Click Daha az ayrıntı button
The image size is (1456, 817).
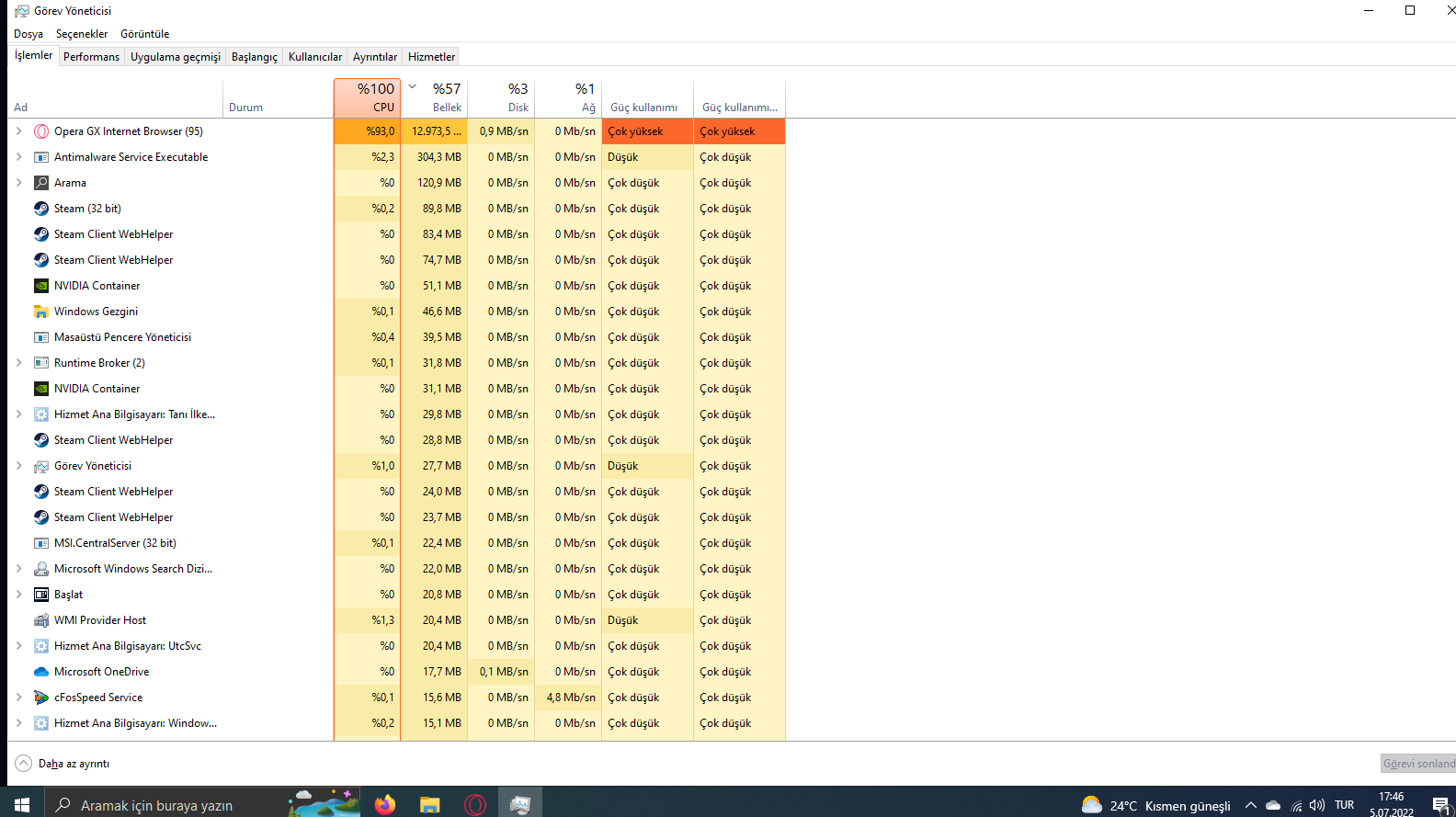pos(63,764)
